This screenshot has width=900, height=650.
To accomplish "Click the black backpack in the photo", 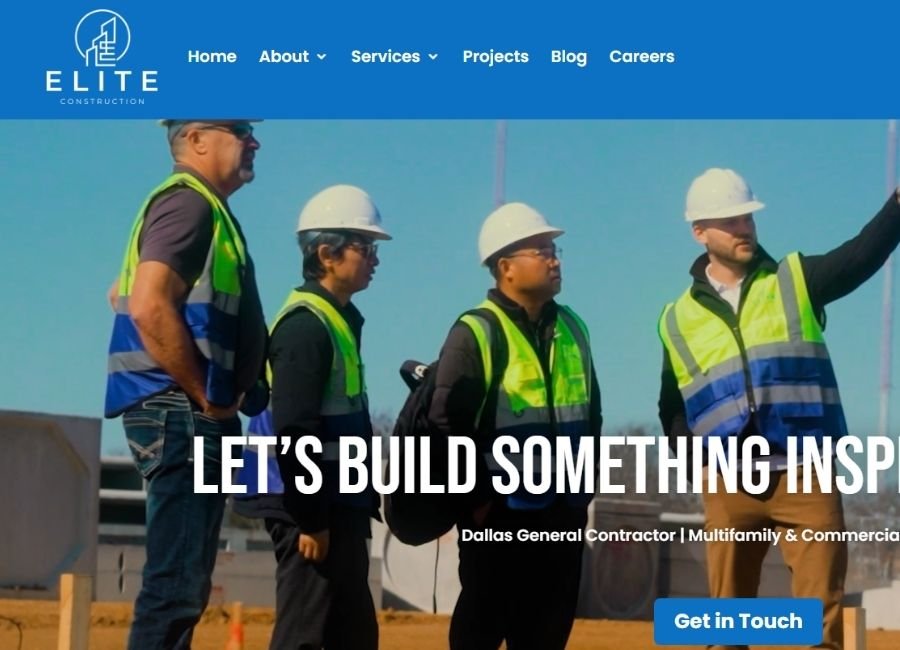I will (x=416, y=459).
